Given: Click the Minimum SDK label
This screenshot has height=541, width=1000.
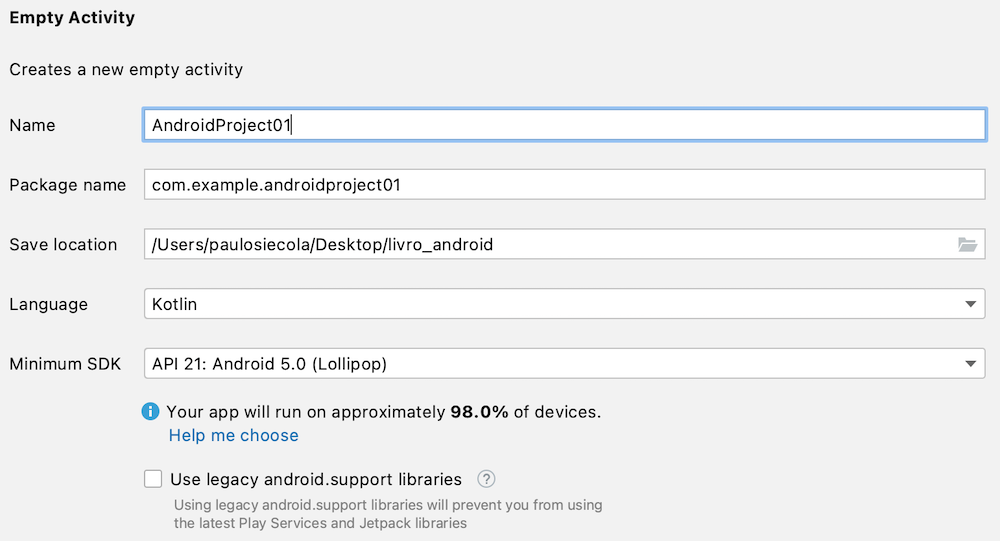Looking at the screenshot, I should [65, 364].
